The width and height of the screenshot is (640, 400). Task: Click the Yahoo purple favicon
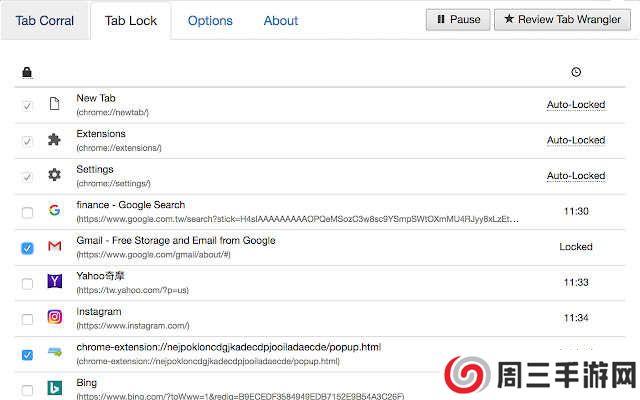[x=55, y=283]
